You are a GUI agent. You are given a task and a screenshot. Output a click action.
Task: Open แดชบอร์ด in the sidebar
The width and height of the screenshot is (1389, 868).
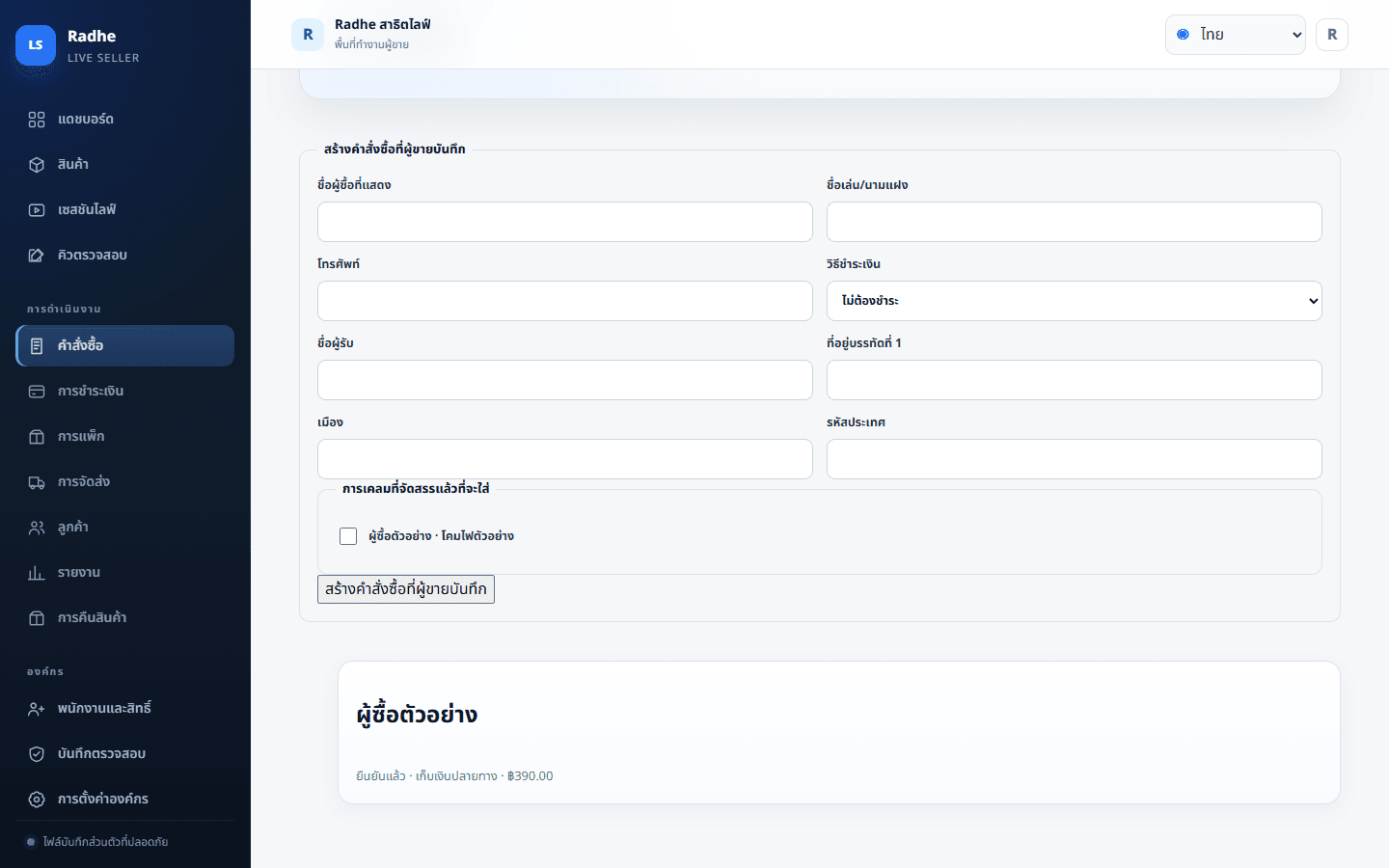(x=124, y=120)
